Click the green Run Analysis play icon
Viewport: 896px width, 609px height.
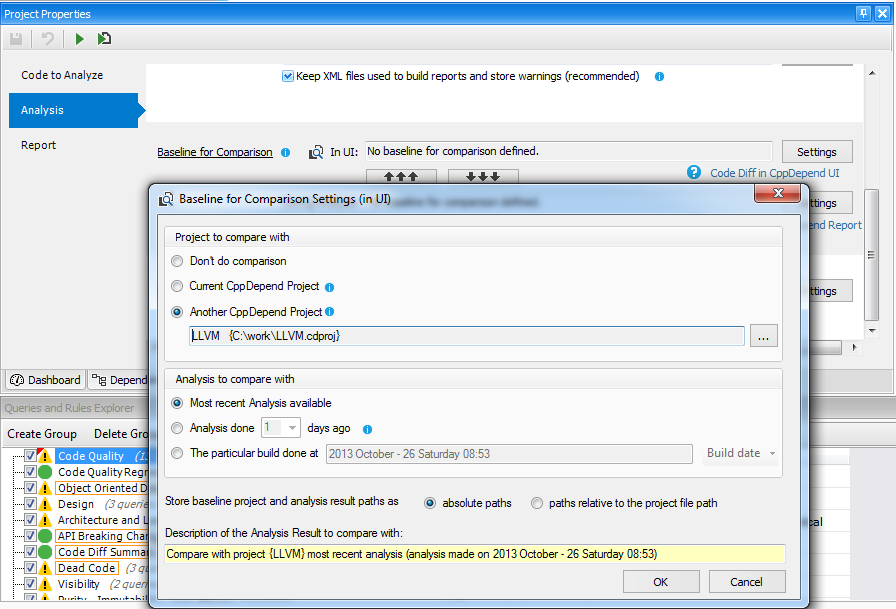(x=79, y=39)
